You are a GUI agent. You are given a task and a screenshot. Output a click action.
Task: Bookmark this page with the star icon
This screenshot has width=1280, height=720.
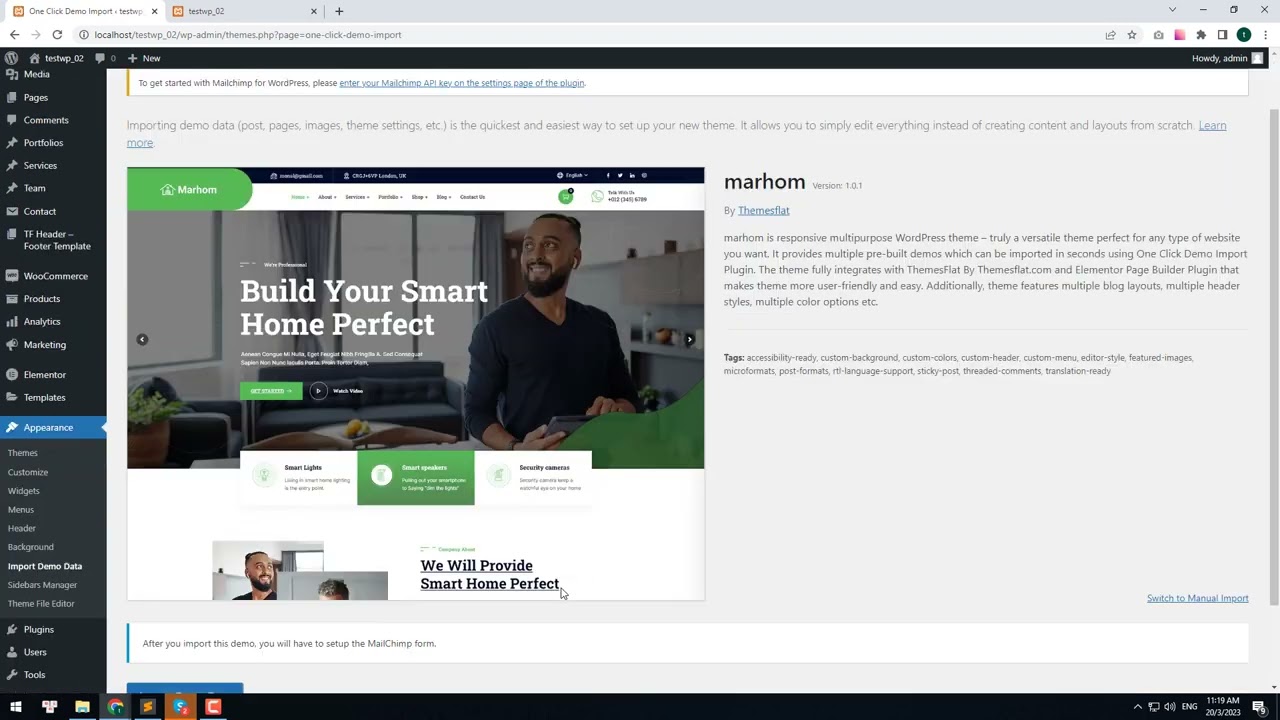tap(1132, 34)
